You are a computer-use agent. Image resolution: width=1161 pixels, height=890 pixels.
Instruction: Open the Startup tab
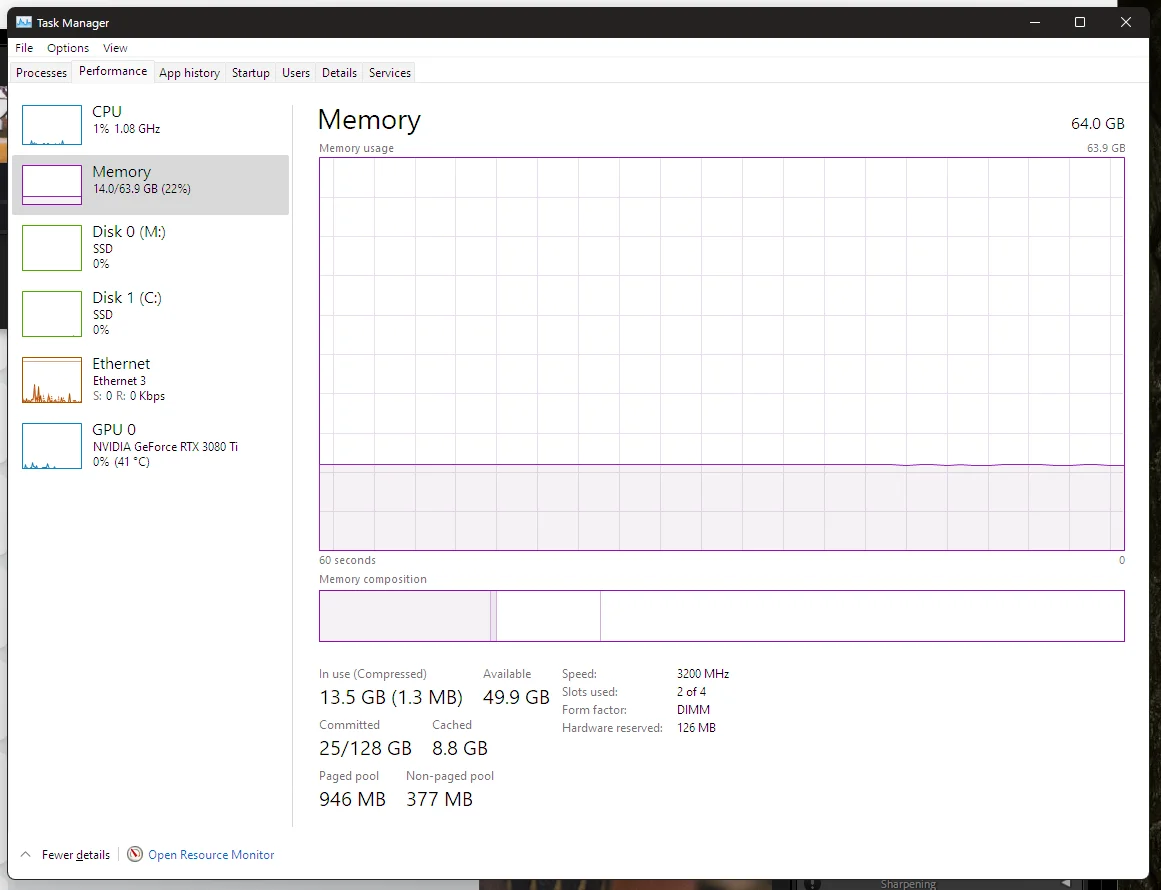250,73
